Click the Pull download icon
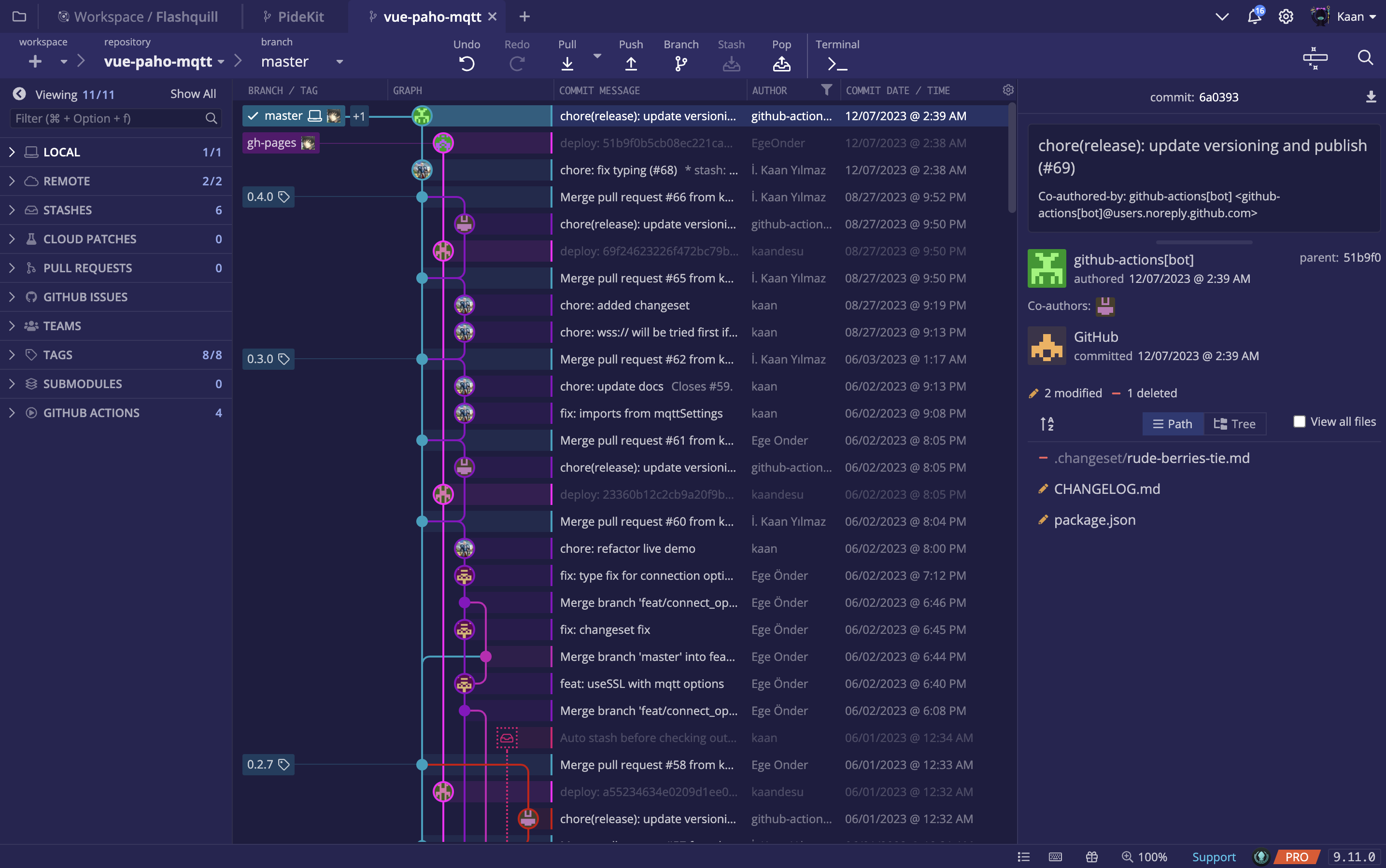Screen dimensions: 1386x868 566,63
